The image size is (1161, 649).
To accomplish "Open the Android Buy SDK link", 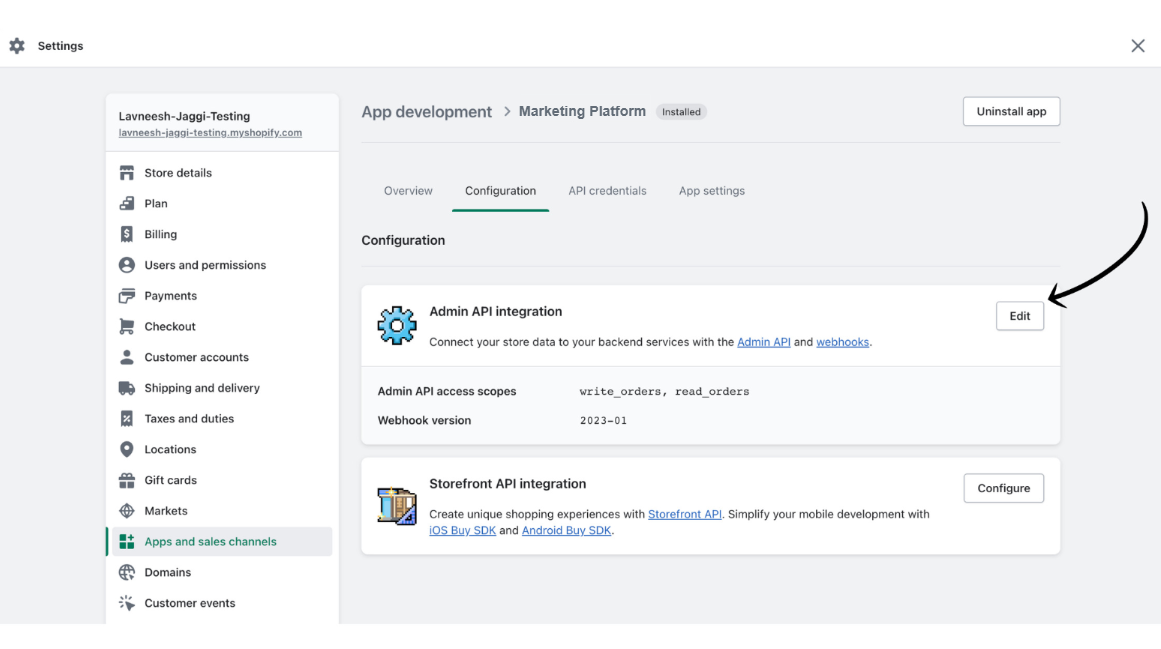I will (566, 531).
